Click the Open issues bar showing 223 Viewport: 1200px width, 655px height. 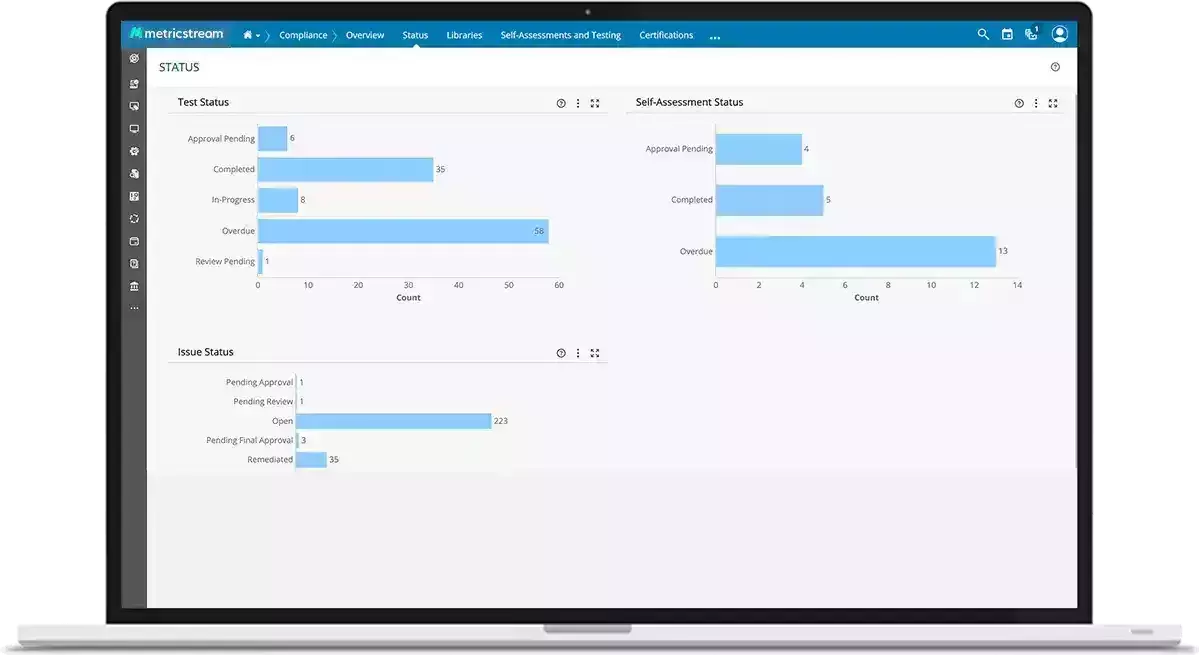394,421
